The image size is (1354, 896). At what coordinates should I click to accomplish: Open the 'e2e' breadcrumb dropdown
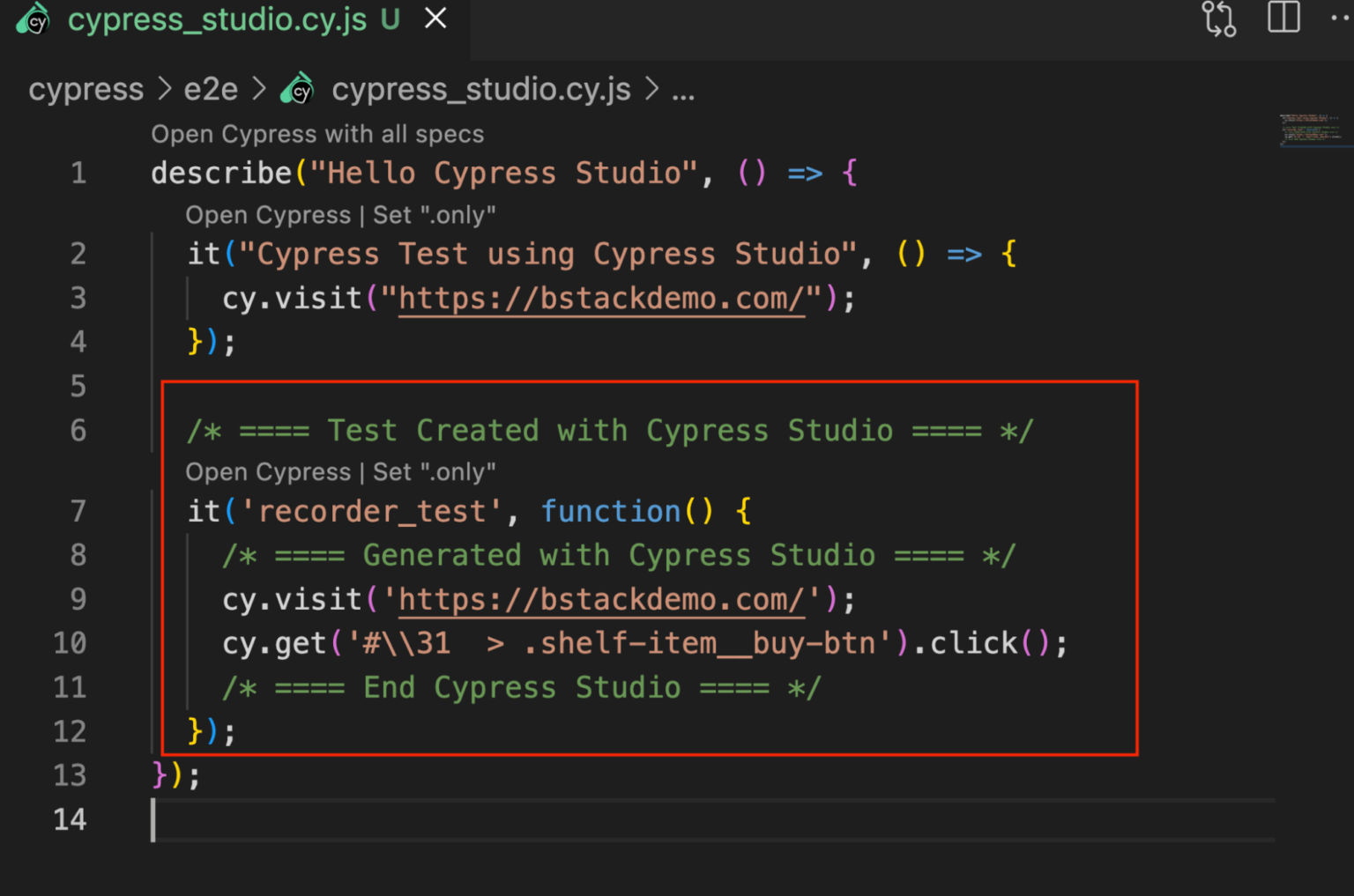click(211, 88)
